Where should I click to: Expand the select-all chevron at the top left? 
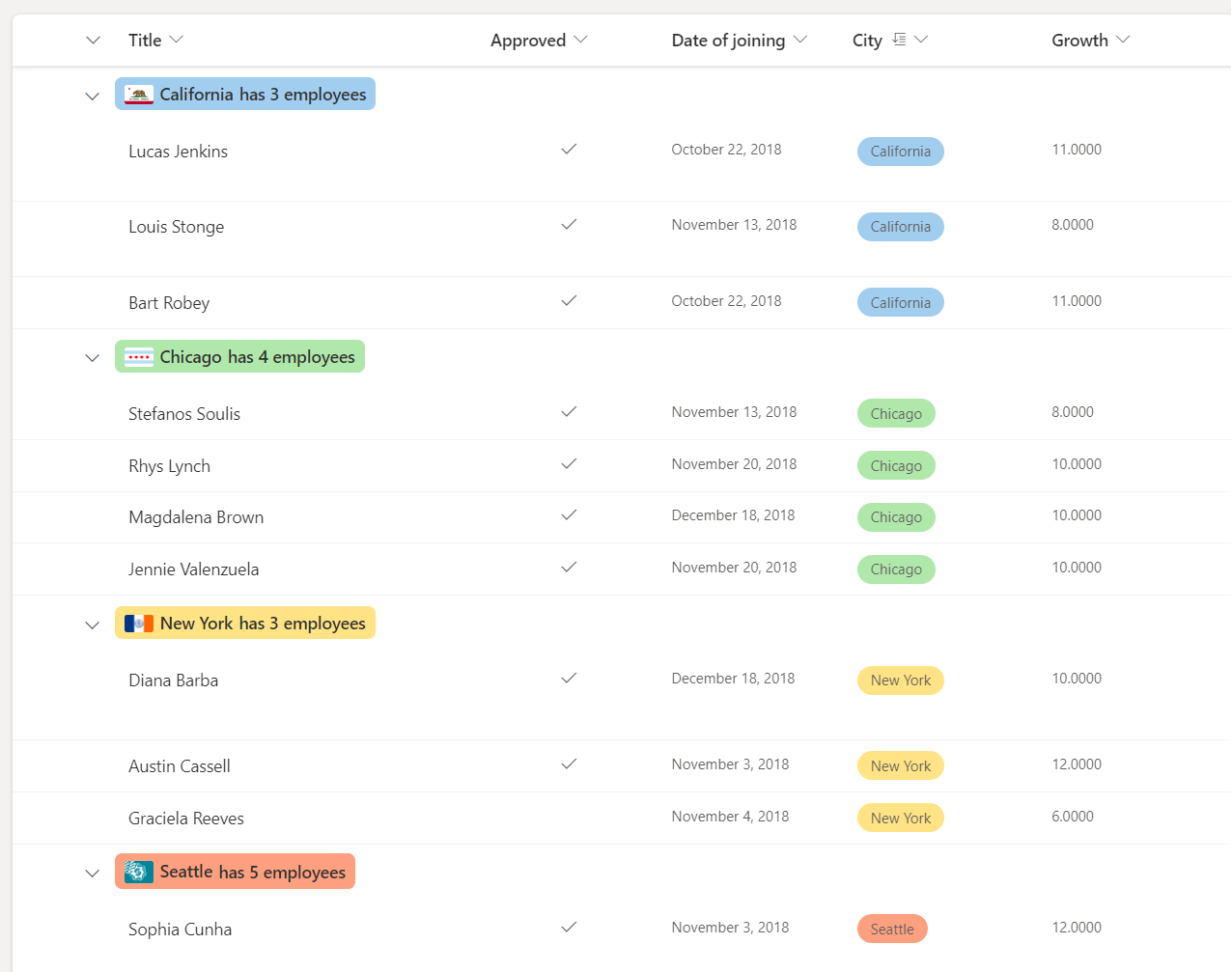(x=93, y=40)
